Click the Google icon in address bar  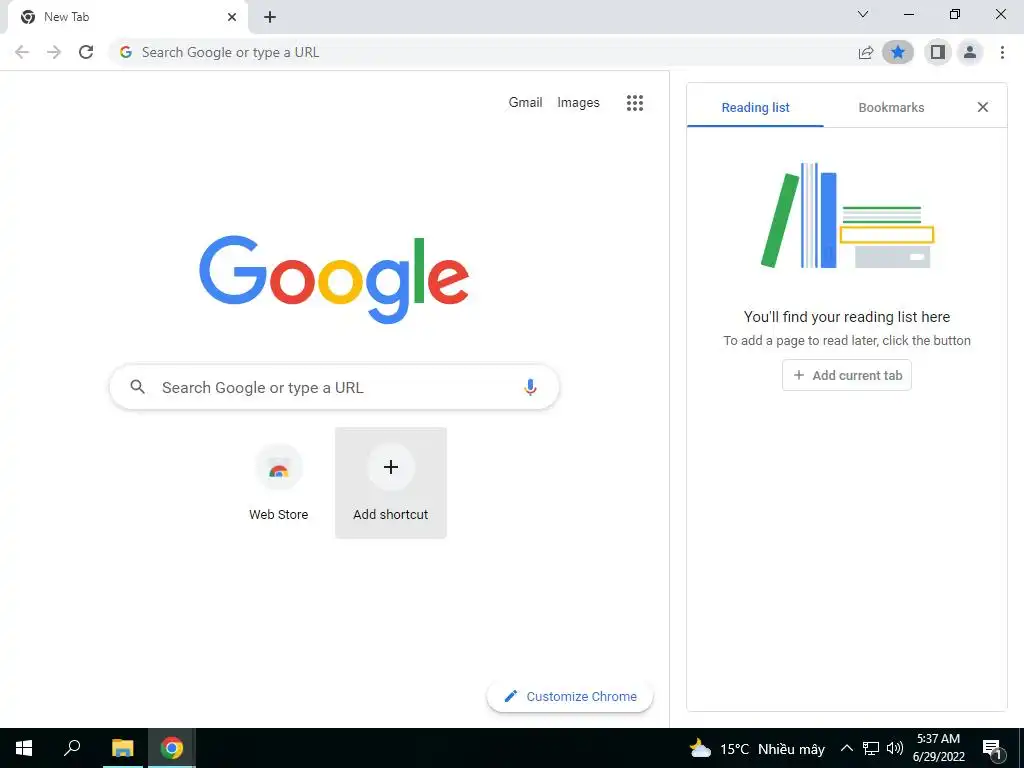coord(126,52)
